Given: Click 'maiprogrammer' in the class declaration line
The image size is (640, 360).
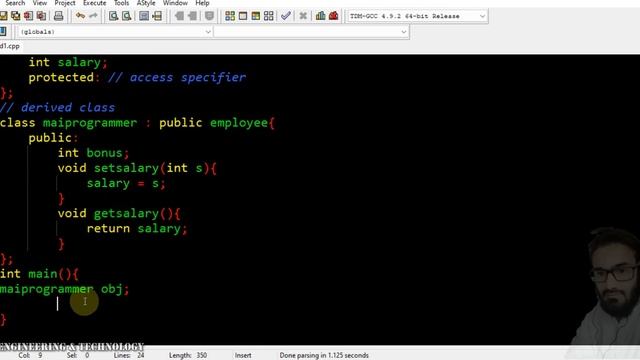Looking at the screenshot, I should click(x=90, y=123).
